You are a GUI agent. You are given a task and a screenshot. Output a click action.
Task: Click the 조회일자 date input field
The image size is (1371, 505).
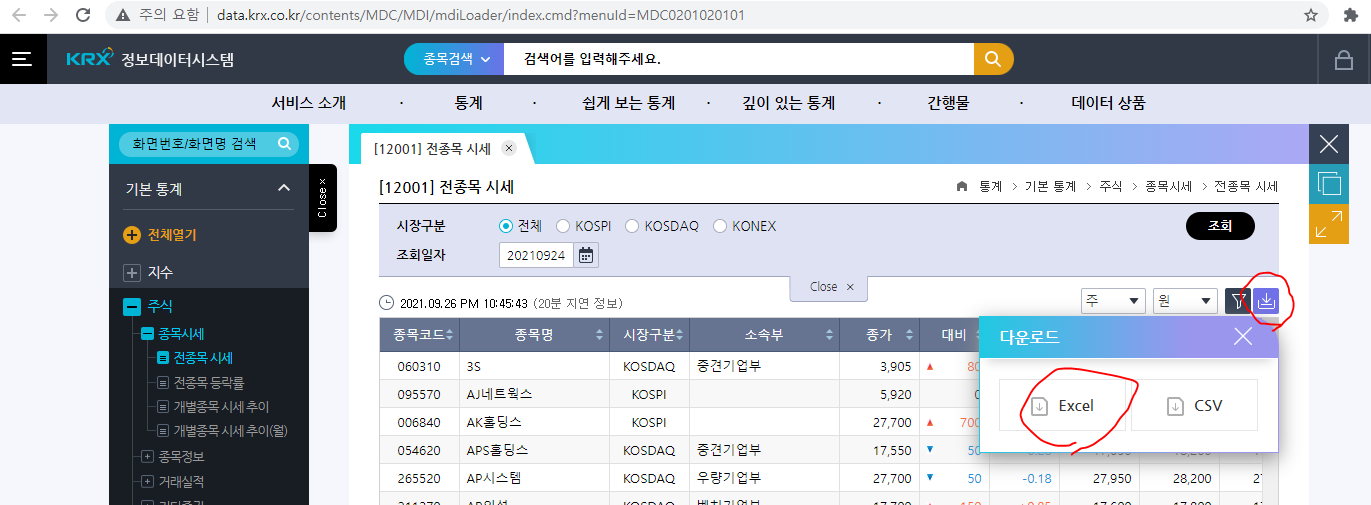coord(537,255)
